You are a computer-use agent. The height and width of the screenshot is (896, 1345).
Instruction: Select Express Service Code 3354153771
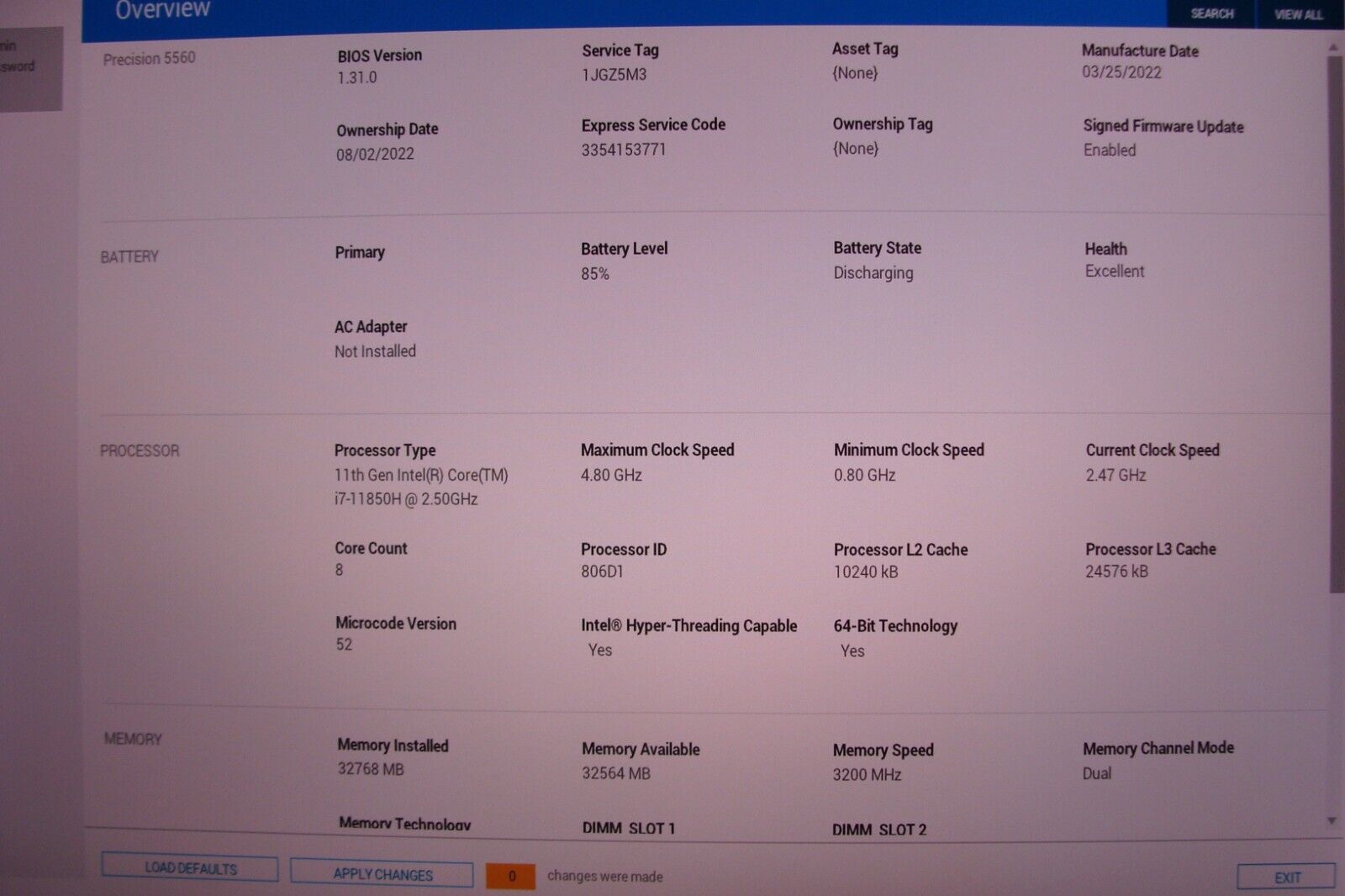point(624,150)
